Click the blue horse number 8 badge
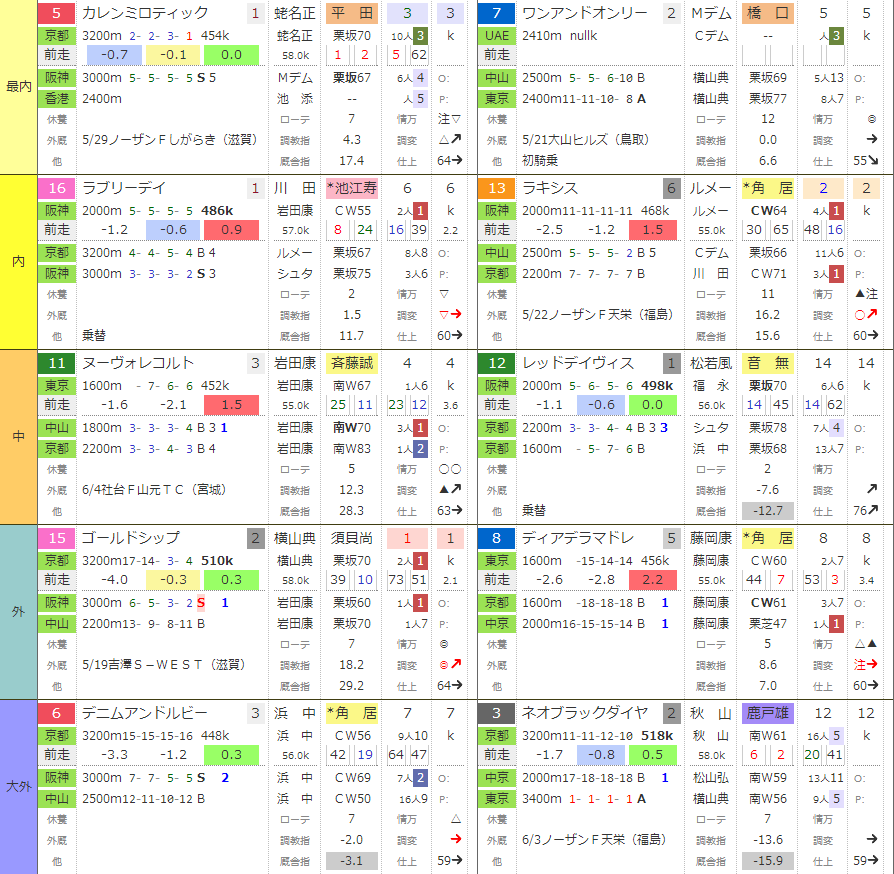This screenshot has width=894, height=874. tap(497, 538)
